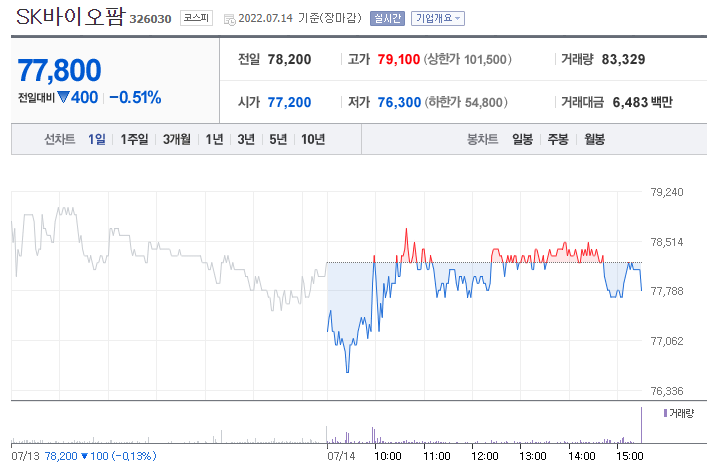Click the 실시간 badge button
This screenshot has height=467, width=707.
(387, 18)
